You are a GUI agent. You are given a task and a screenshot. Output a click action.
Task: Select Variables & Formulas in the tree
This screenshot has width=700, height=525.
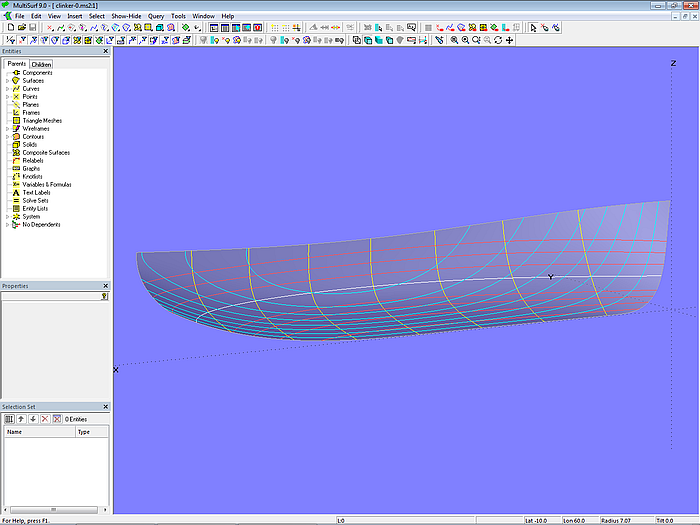coord(47,185)
